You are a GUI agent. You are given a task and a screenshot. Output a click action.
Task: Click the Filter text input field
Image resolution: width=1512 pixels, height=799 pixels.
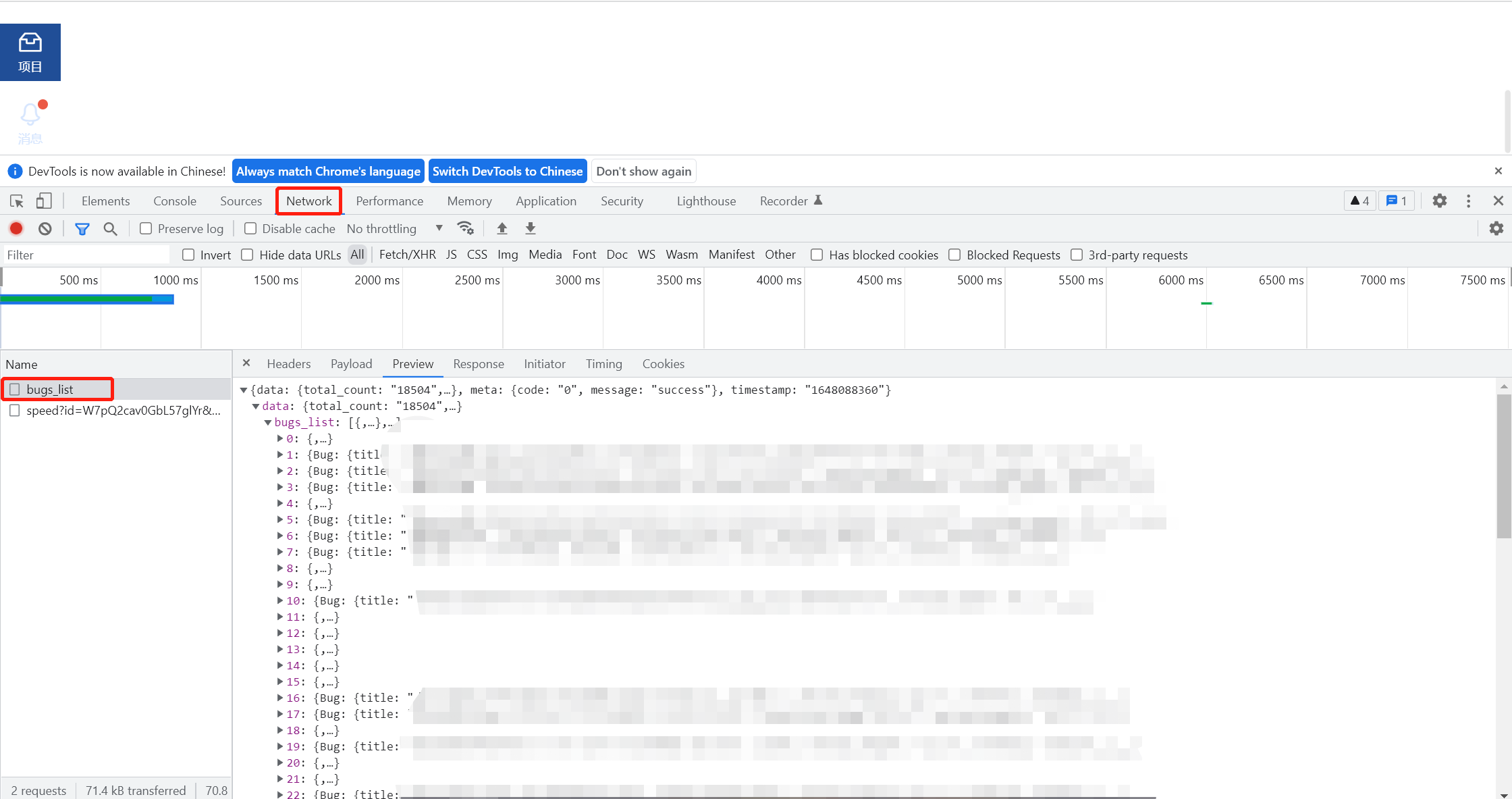(86, 255)
